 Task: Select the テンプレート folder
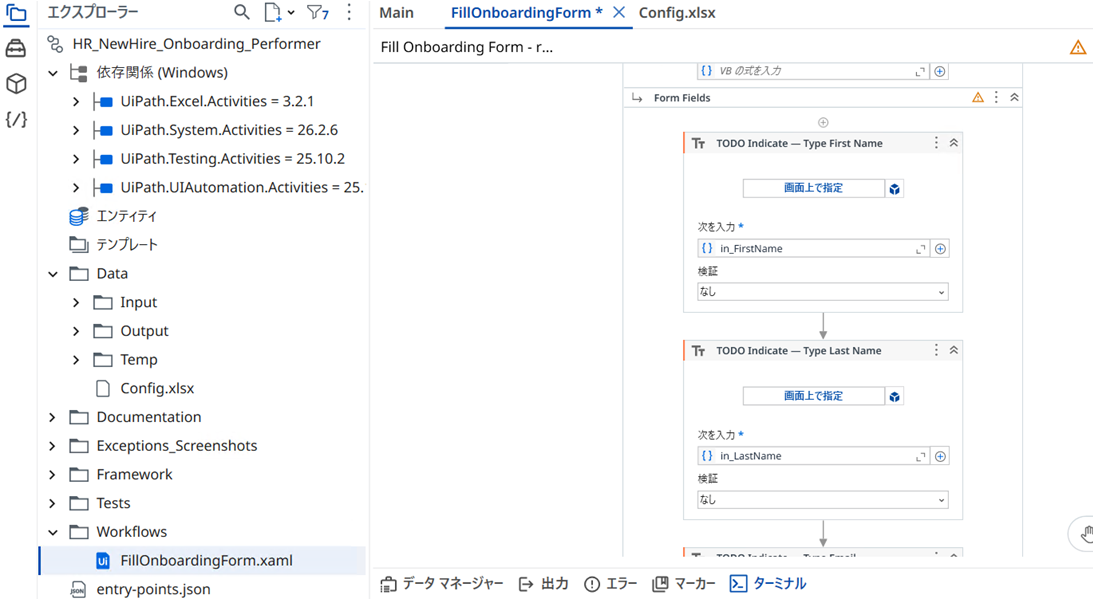tap(127, 245)
